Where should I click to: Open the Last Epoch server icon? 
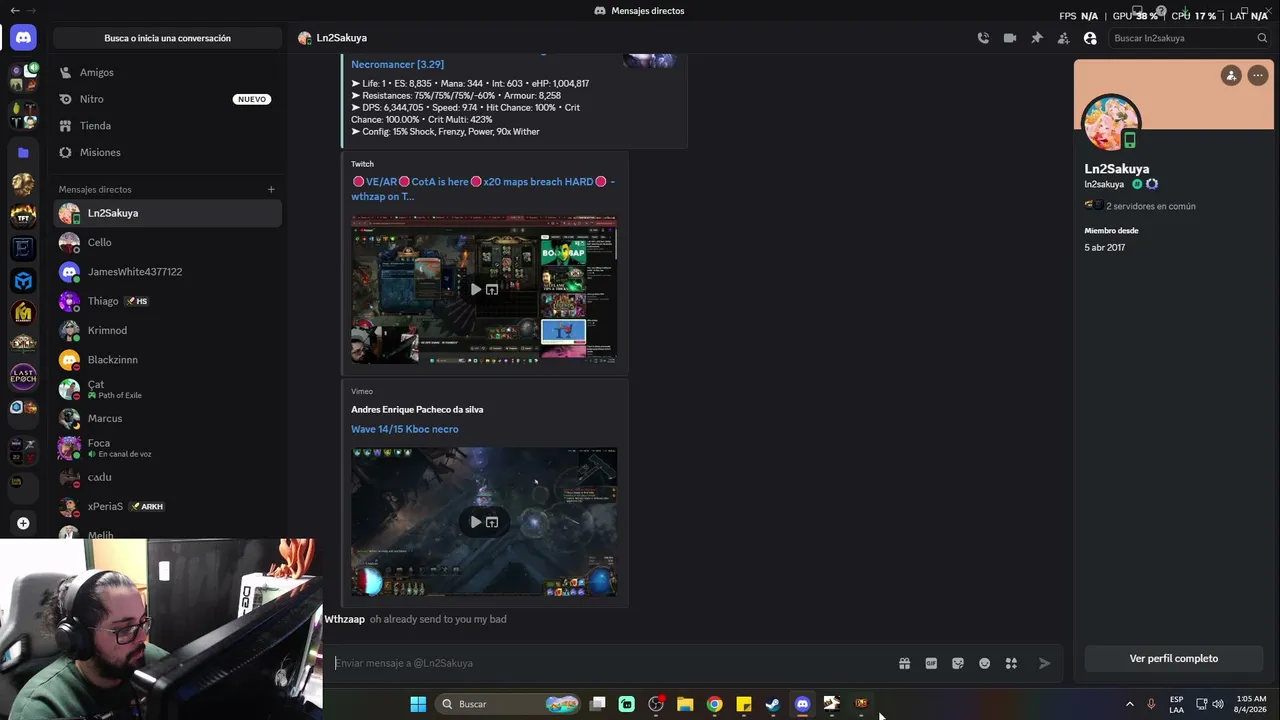click(x=23, y=376)
